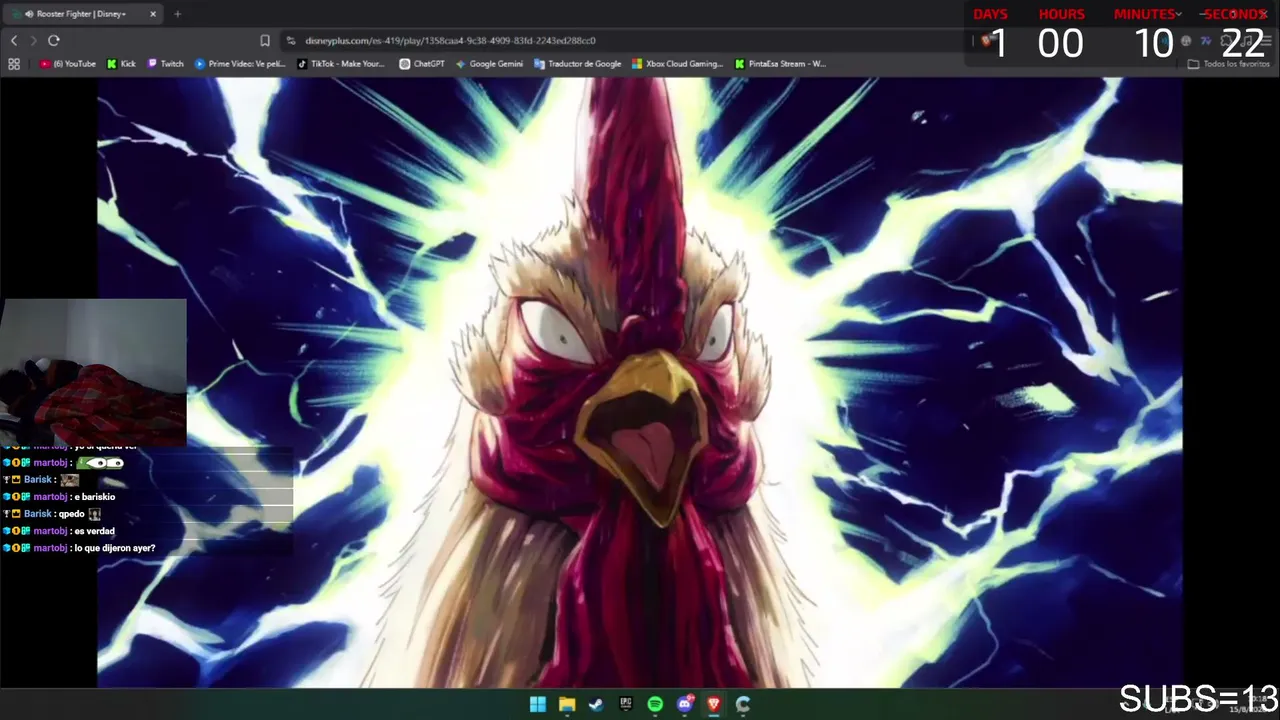The image size is (1280, 720).
Task: Open File Explorer from the taskbar
Action: [567, 704]
